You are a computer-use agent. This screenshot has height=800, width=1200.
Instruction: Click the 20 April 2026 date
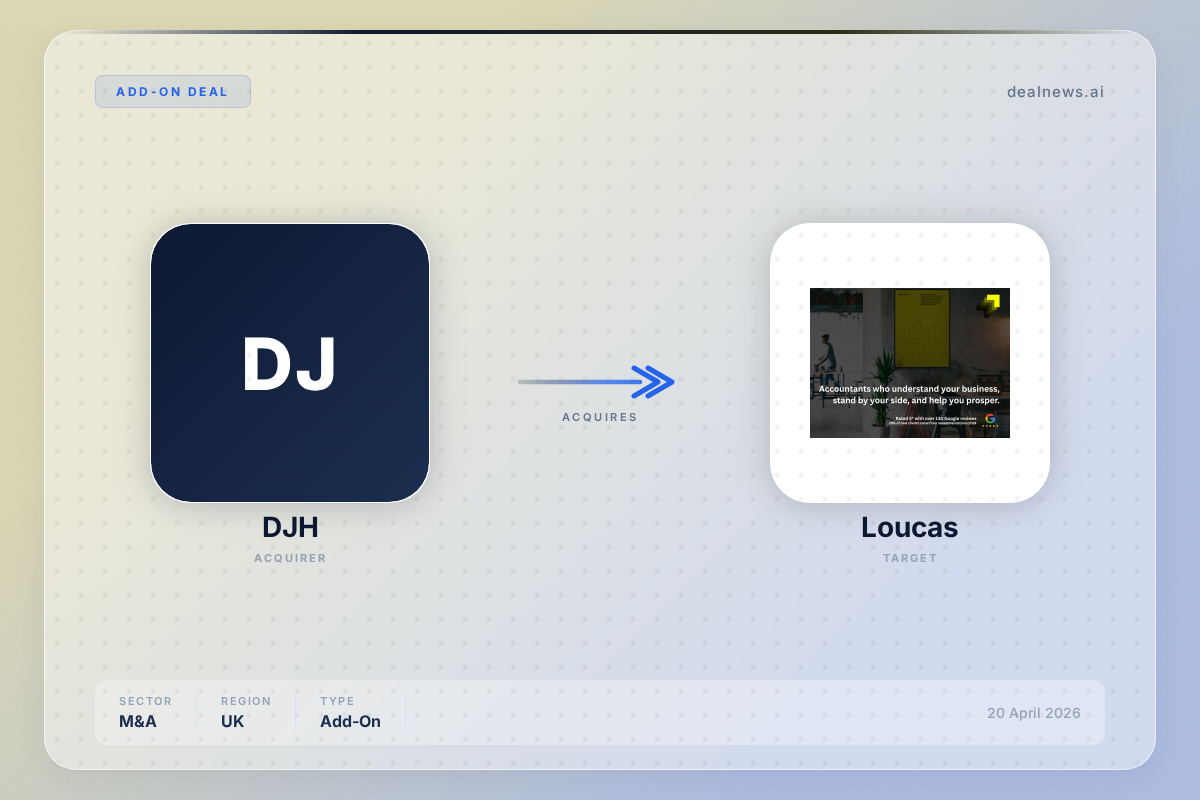[1033, 713]
